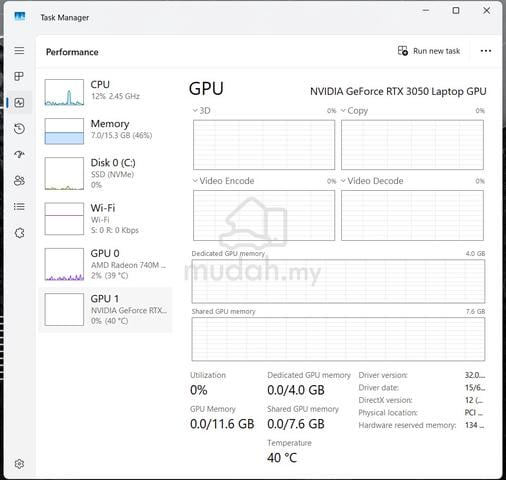Screen dimensions: 506x480
Task: Open the 3D engine dropdown
Action: click(x=202, y=111)
